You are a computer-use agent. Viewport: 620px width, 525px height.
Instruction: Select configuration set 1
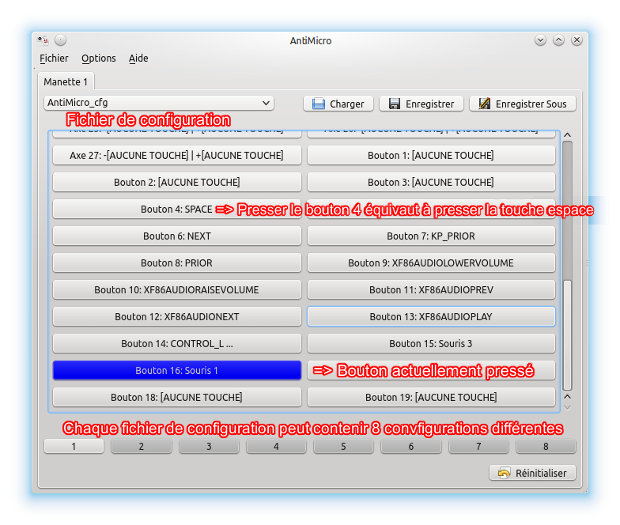[74, 446]
